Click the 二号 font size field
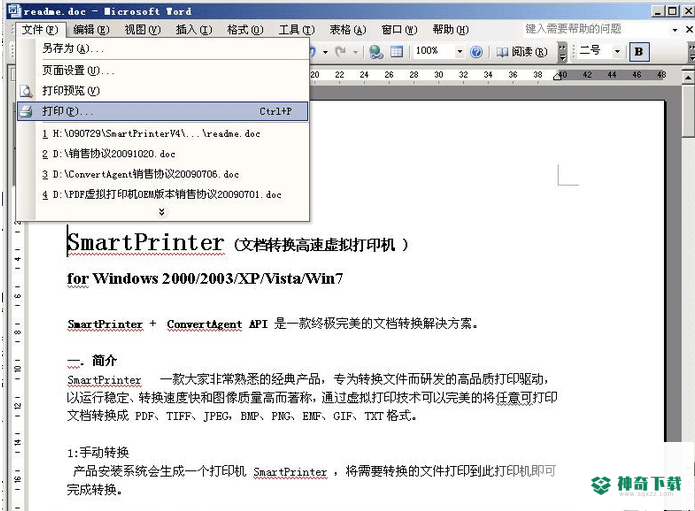Screen dimensions: 695x511 click(x=594, y=51)
